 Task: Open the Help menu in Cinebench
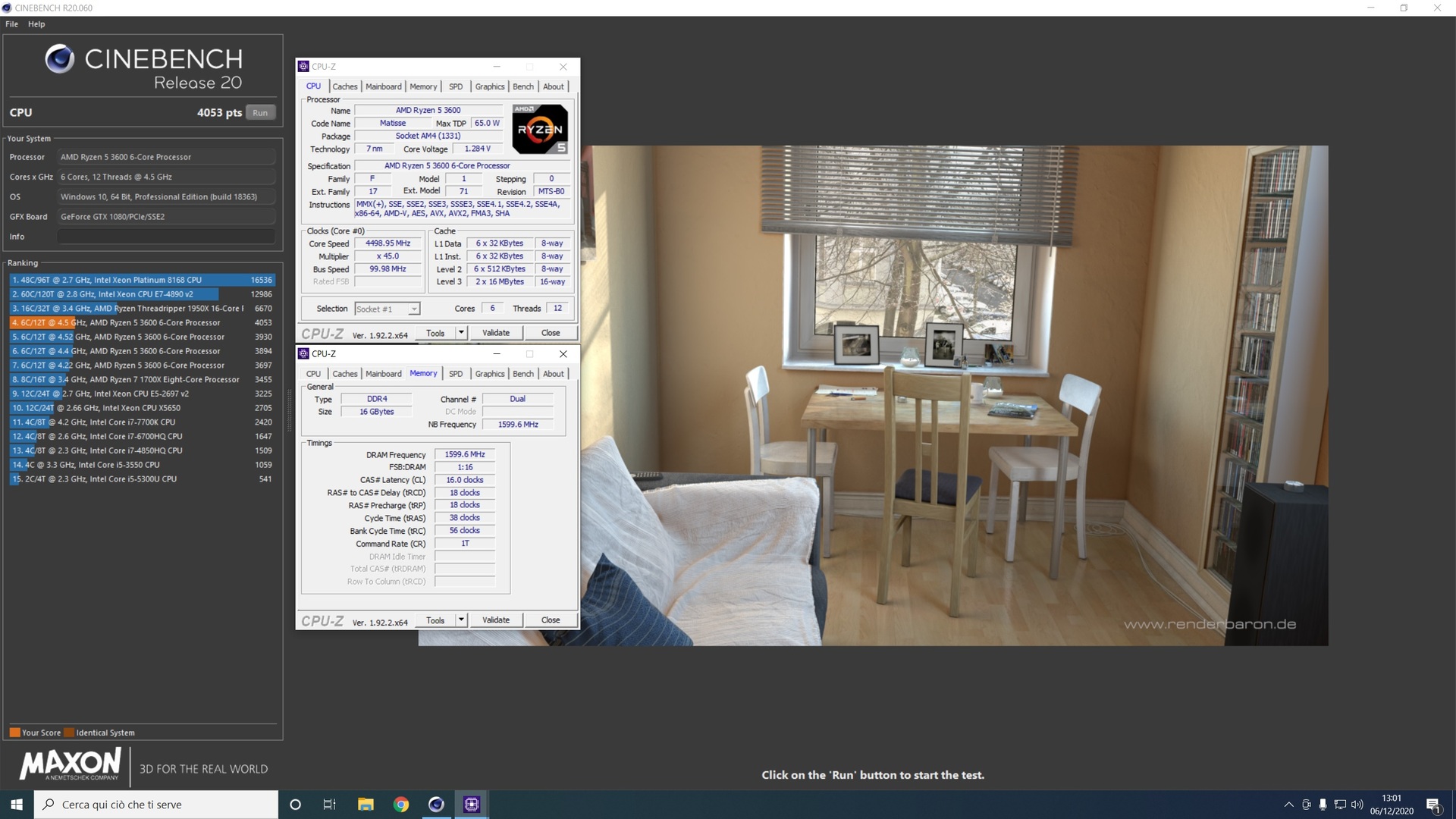[36, 24]
